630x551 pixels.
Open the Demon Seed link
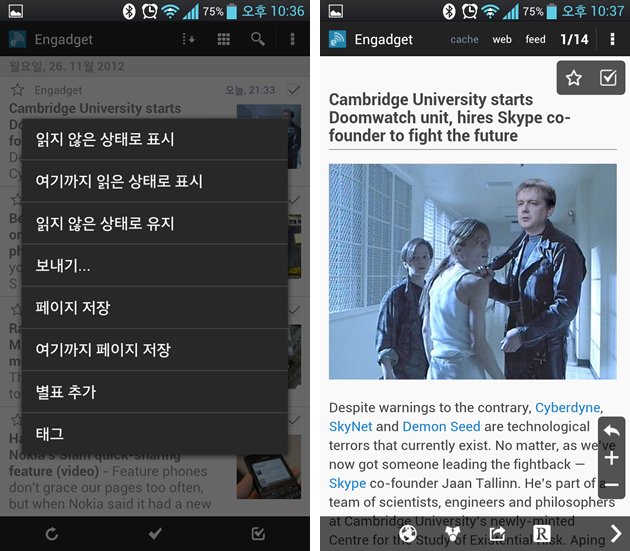click(441, 426)
